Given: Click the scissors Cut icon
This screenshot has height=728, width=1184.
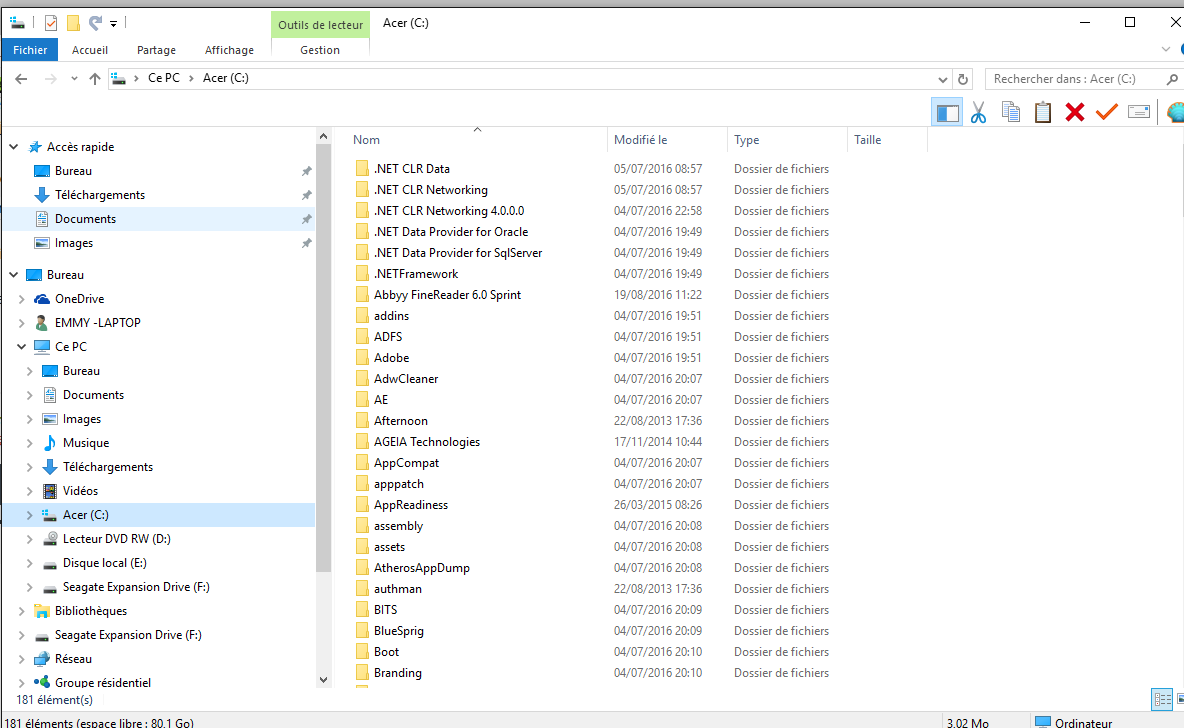Looking at the screenshot, I should pyautogui.click(x=979, y=113).
